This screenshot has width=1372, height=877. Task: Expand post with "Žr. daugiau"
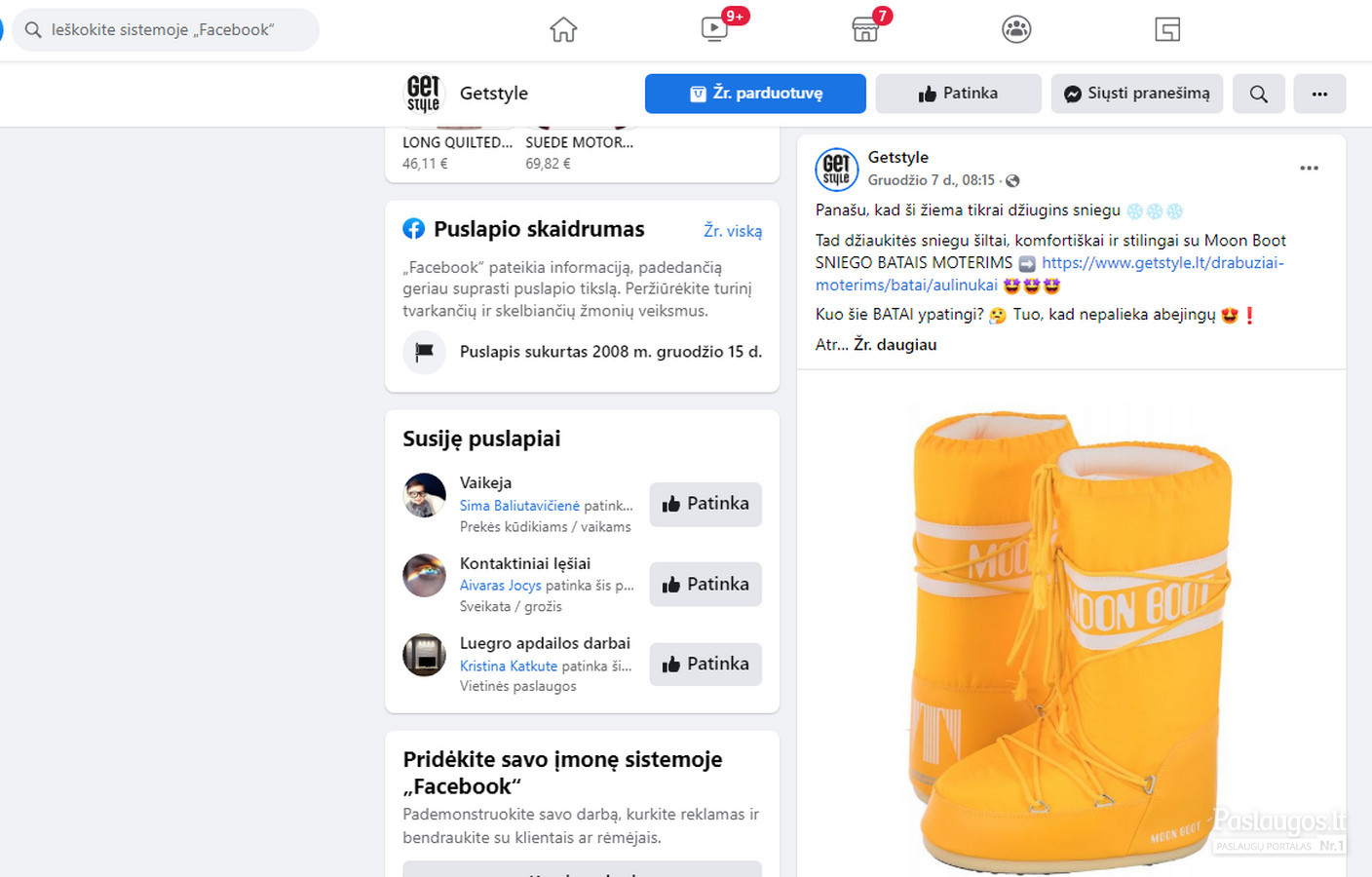[x=895, y=345]
